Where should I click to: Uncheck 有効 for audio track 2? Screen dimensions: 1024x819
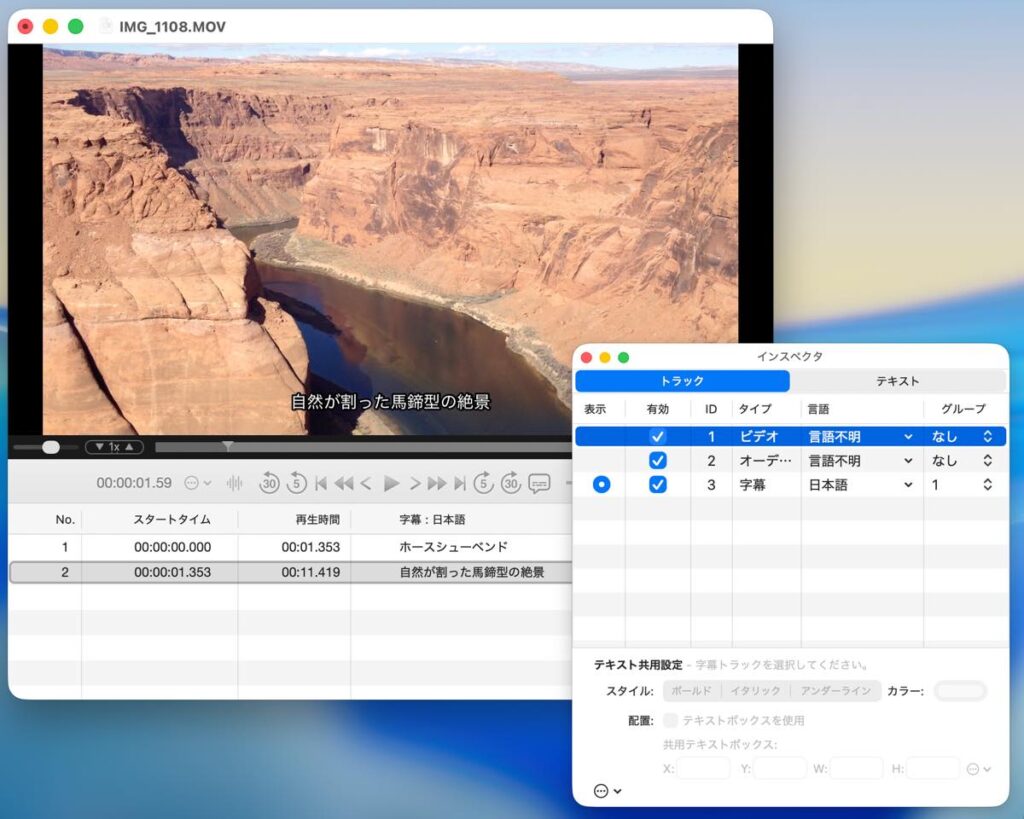657,461
